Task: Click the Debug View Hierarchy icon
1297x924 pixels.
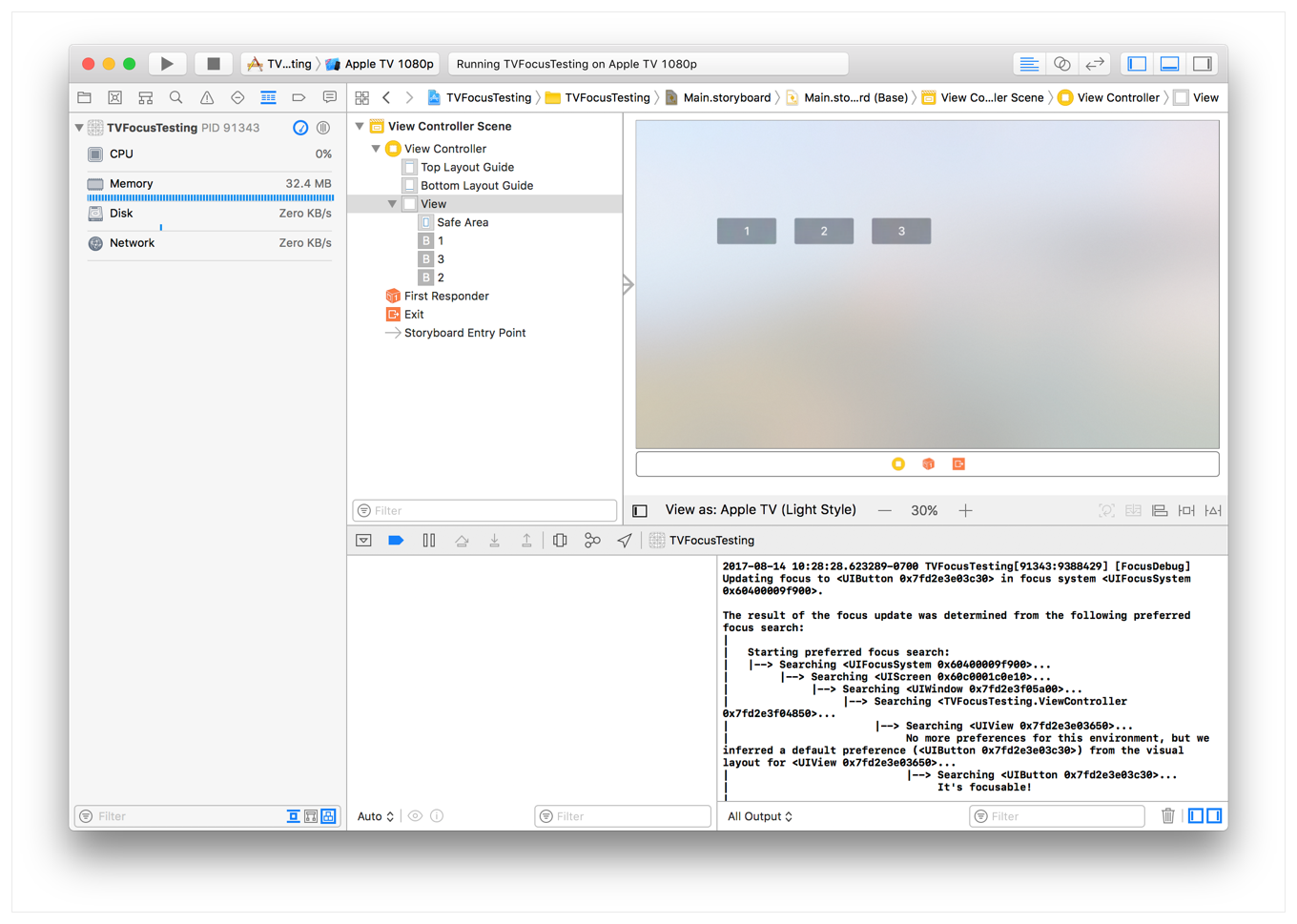Action: click(x=560, y=541)
